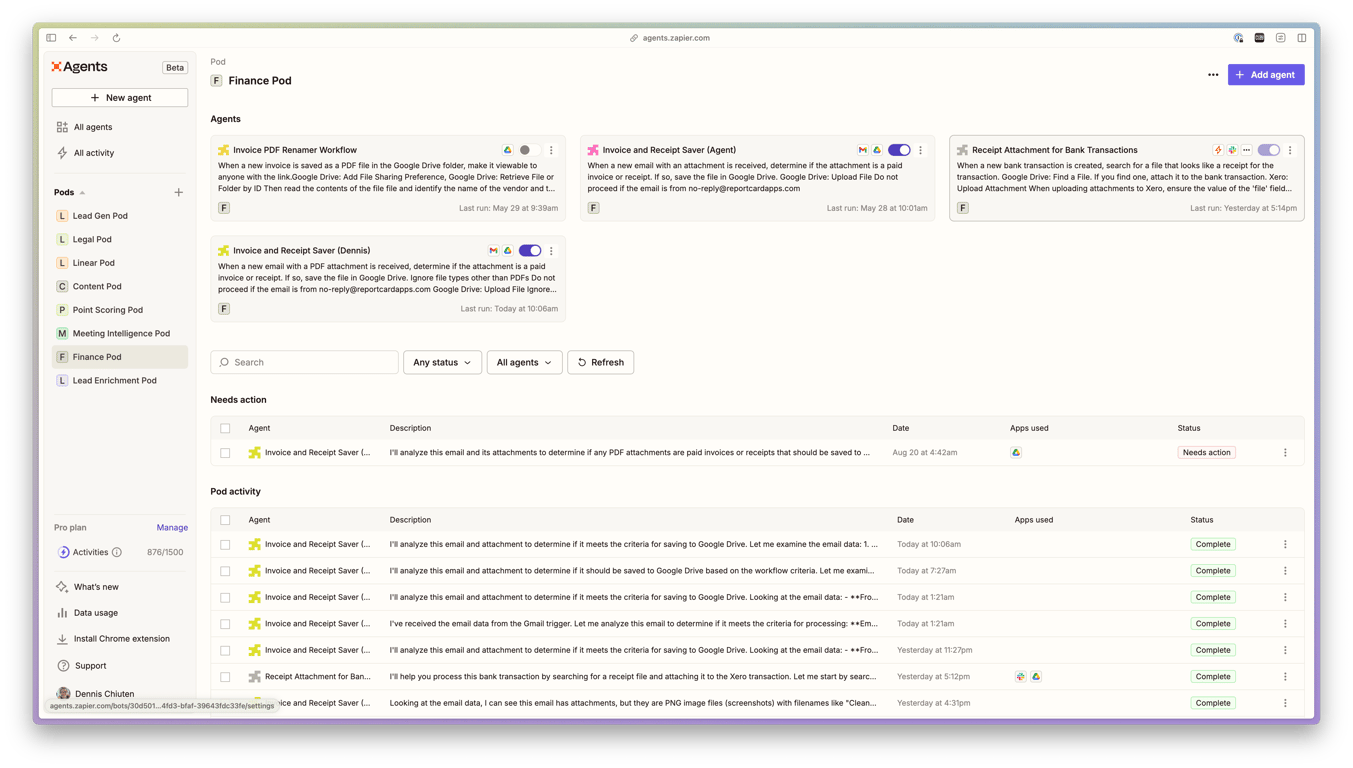
Task: Click the Complete status for Today at 7:27am row
Action: tap(1213, 571)
